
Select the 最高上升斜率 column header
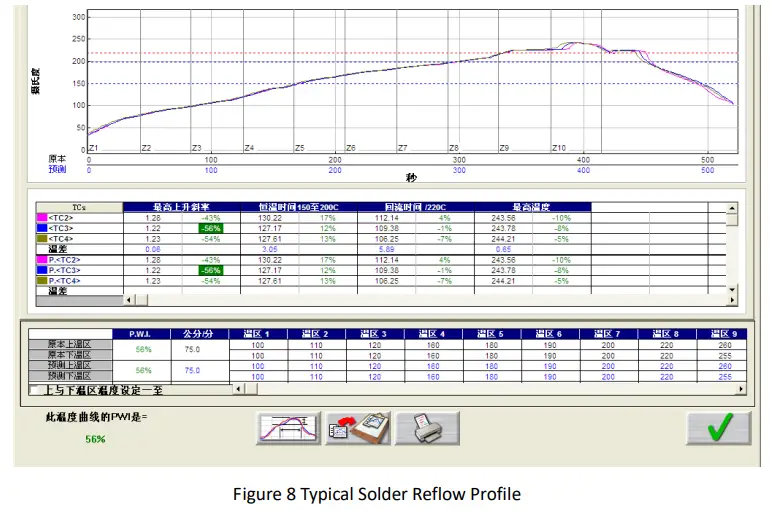(x=182, y=207)
